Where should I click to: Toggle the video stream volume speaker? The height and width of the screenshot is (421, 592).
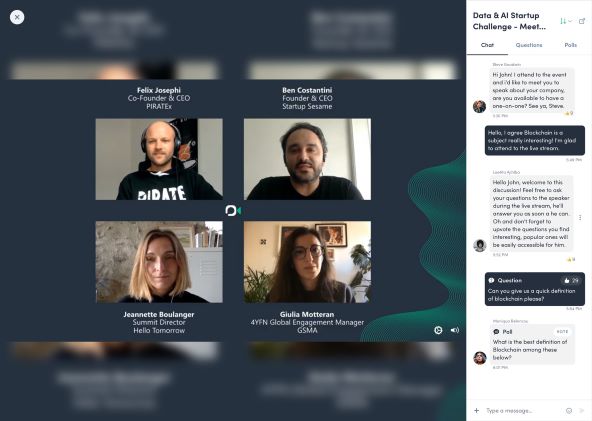455,330
